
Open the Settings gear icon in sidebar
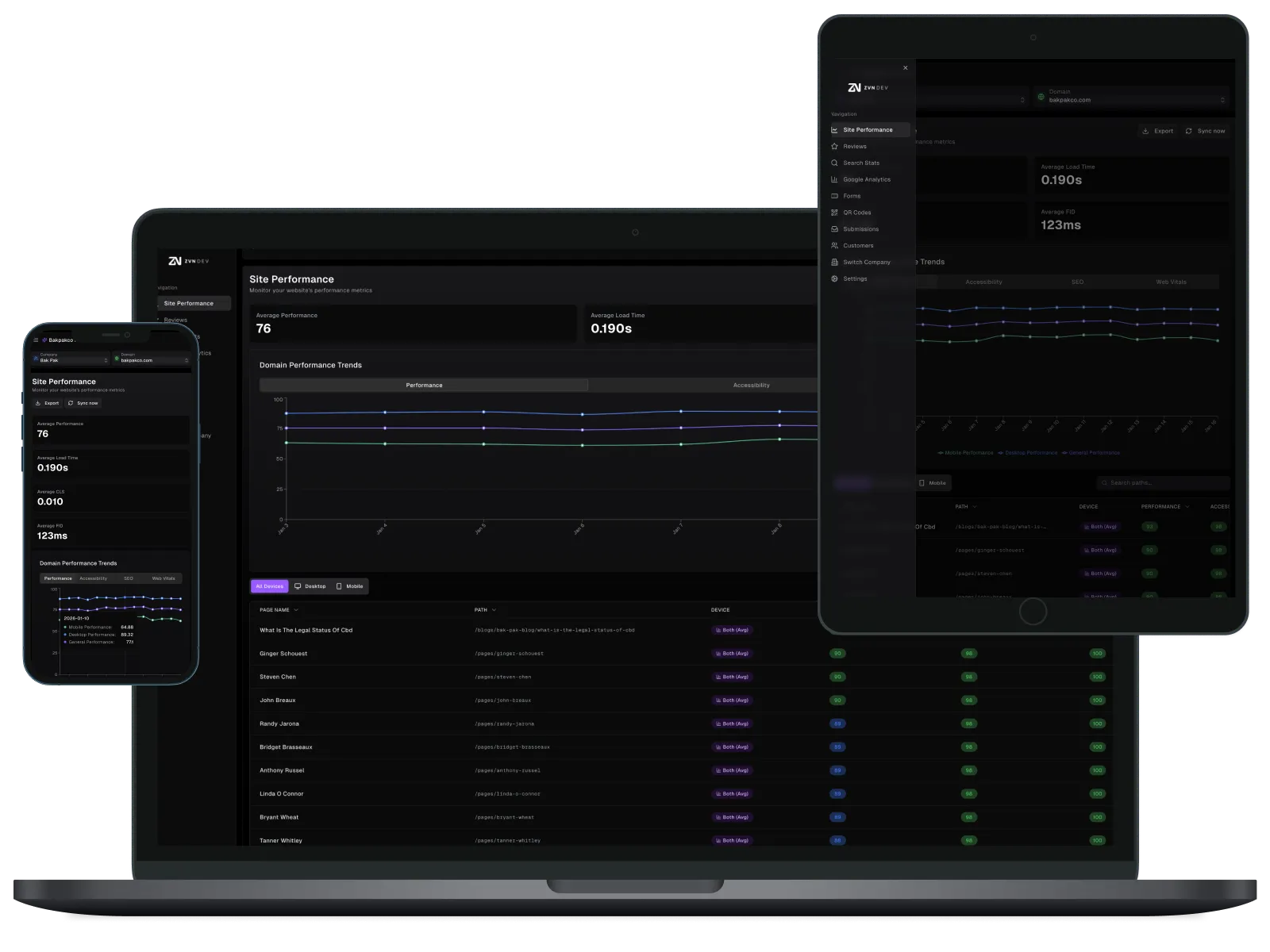[834, 279]
